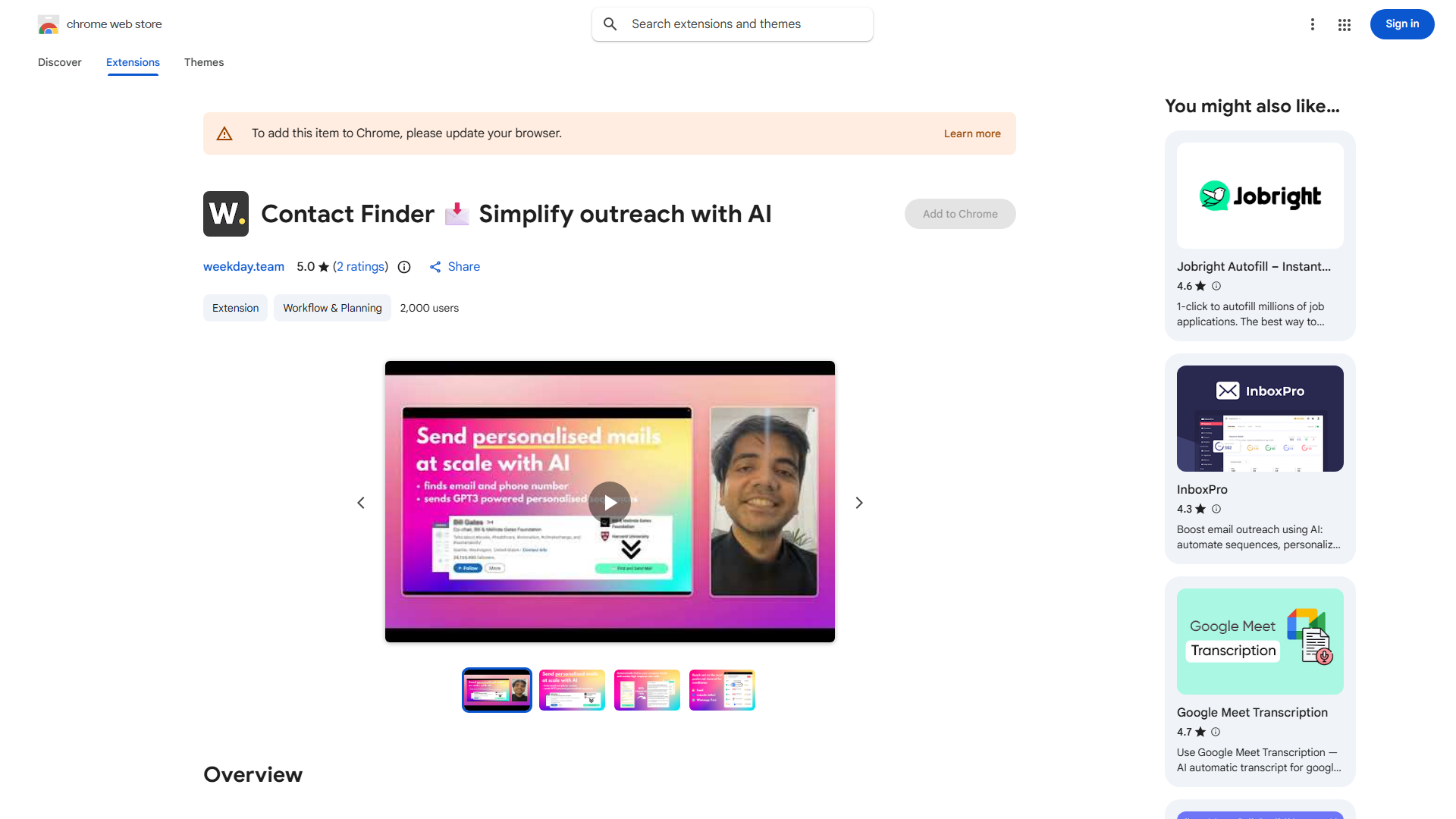Click the Chrome Web Store logo
Viewport: 1456px width, 819px height.
coord(49,24)
